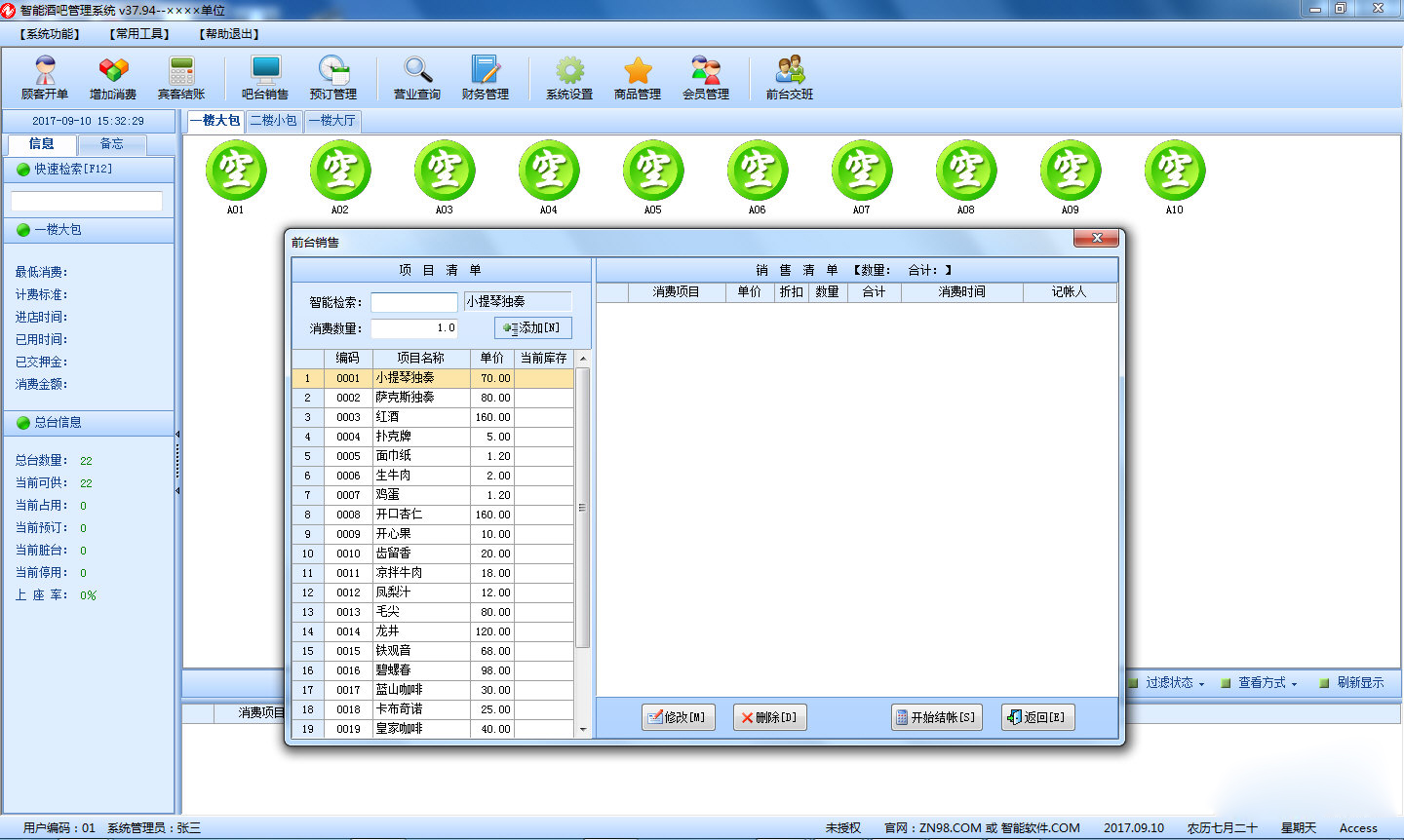Open 预订管理 clock icon
Screen dimensions: 1404x840
point(333,78)
